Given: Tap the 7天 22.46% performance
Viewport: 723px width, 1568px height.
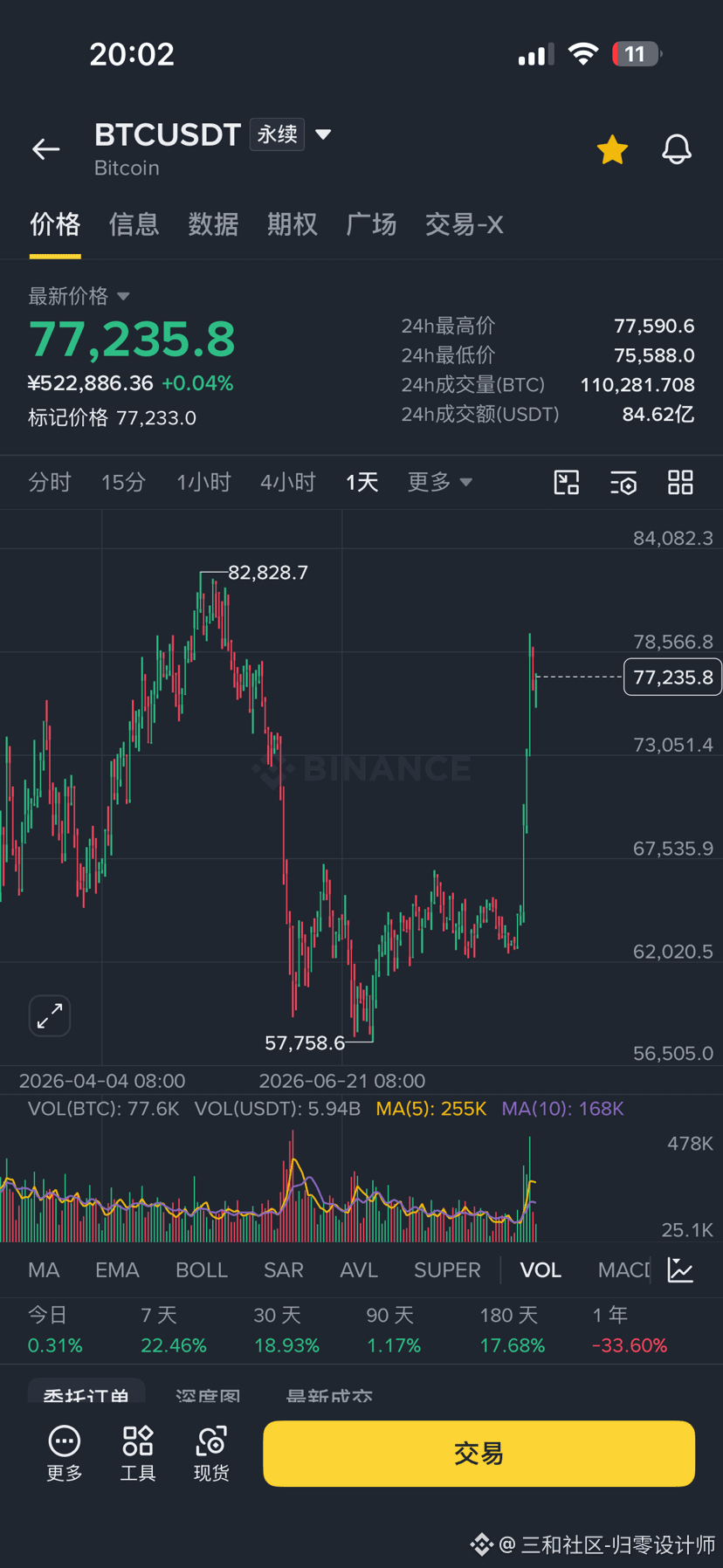Looking at the screenshot, I should [x=174, y=1330].
